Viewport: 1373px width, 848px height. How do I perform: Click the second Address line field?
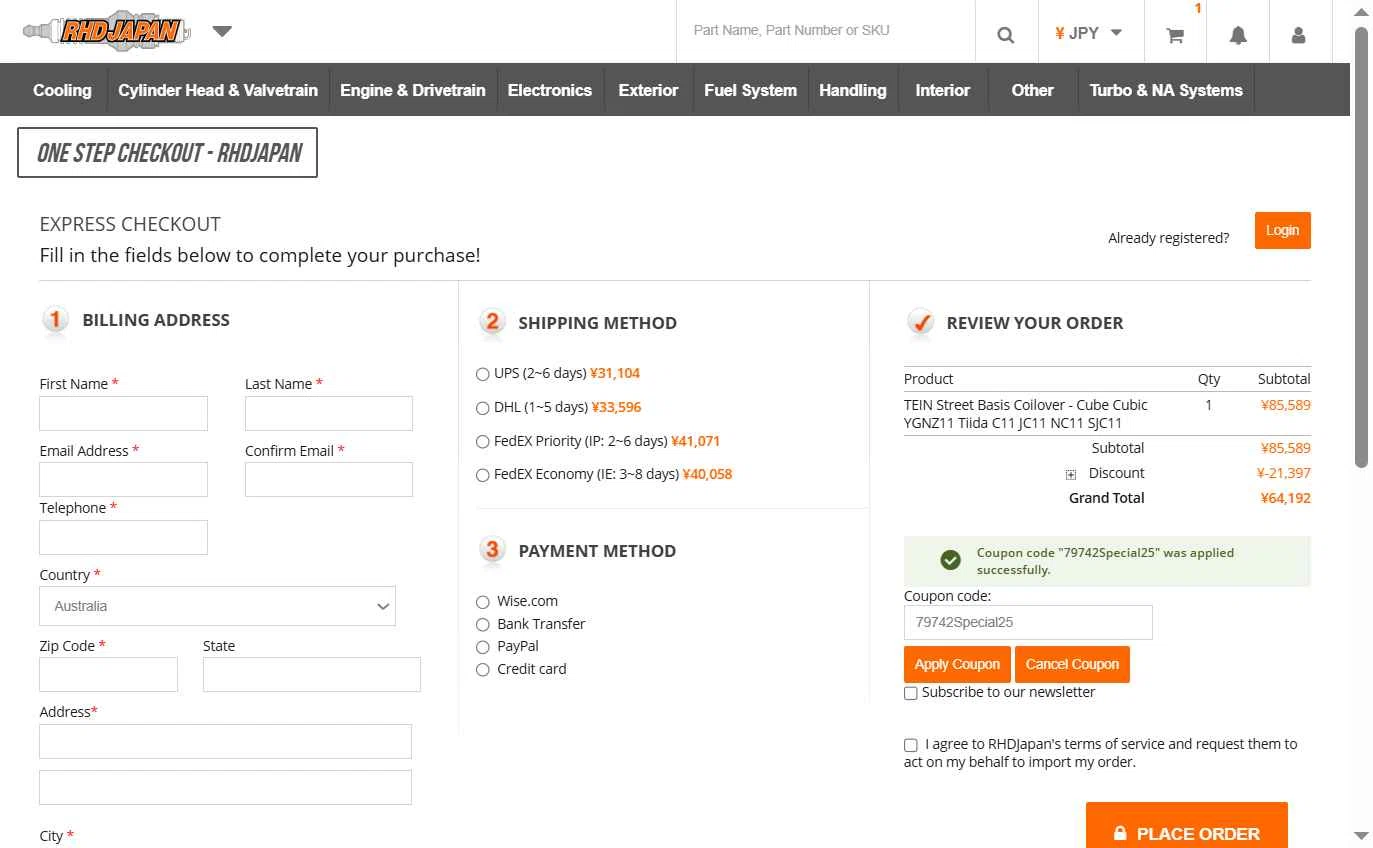[225, 787]
